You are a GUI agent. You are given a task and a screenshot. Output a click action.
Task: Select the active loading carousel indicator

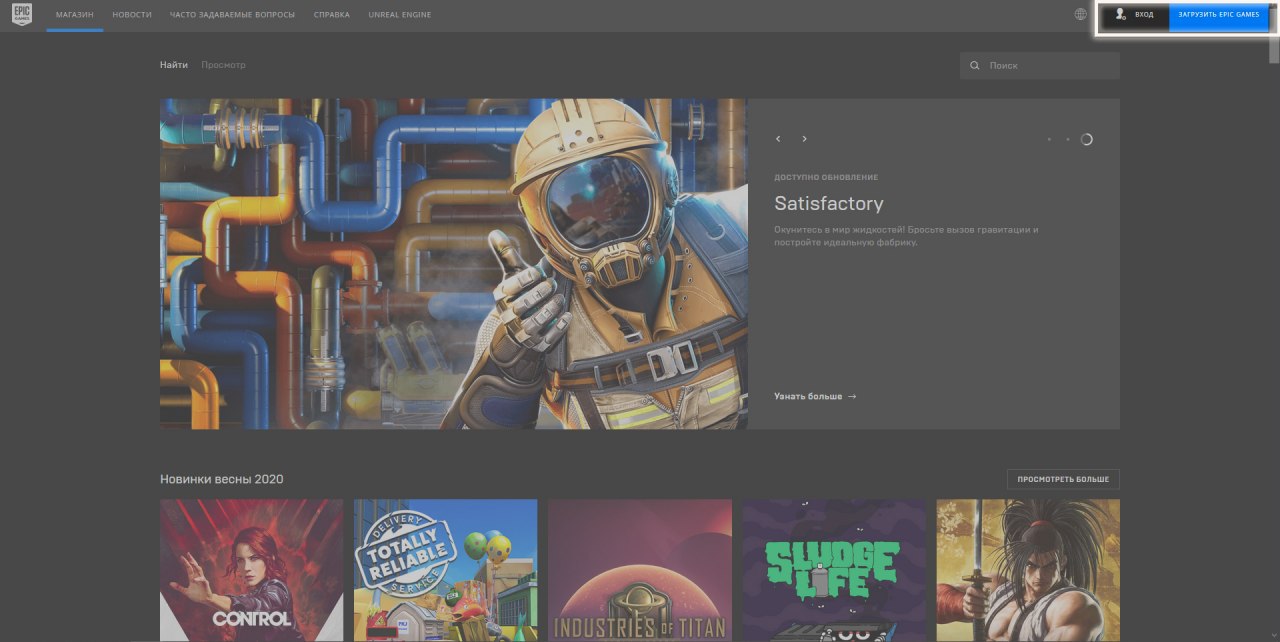pyautogui.click(x=1087, y=139)
